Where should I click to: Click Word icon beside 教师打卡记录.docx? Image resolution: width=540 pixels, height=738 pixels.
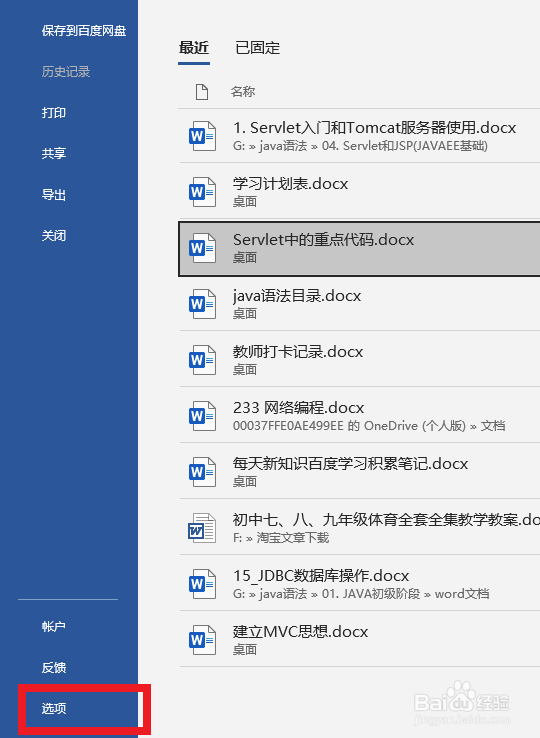[x=202, y=360]
